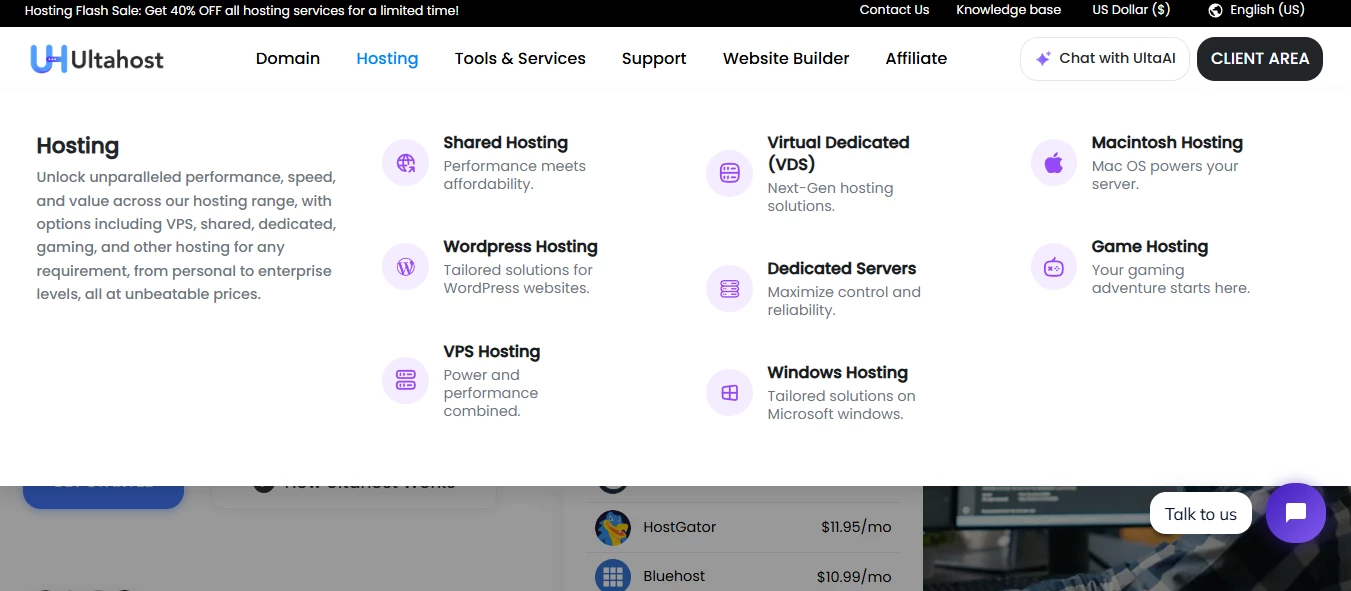Go to the Website Builder menu item
The height and width of the screenshot is (591, 1351).
coord(786,58)
